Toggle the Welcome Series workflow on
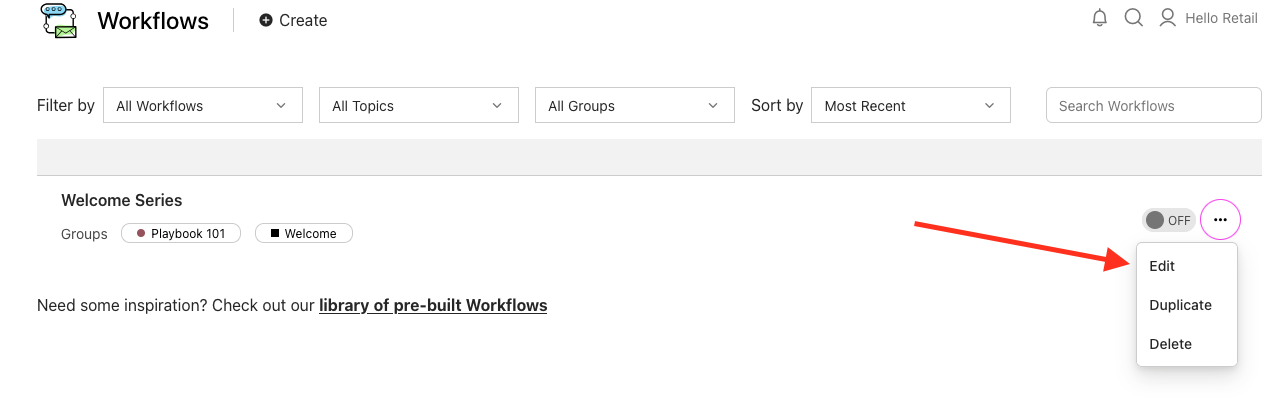Screen dimensions: 1283x415 point(1168,220)
